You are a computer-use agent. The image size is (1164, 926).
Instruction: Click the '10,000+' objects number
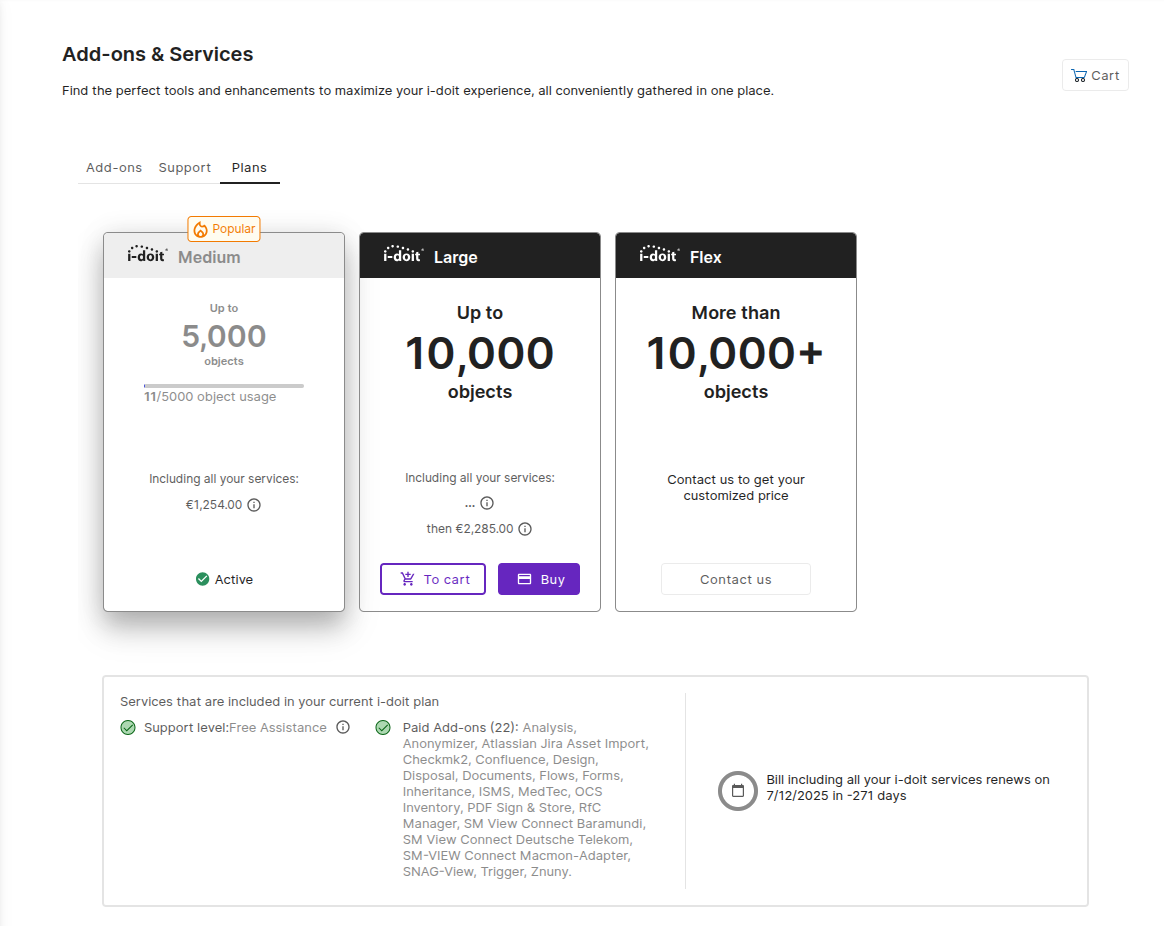[735, 353]
